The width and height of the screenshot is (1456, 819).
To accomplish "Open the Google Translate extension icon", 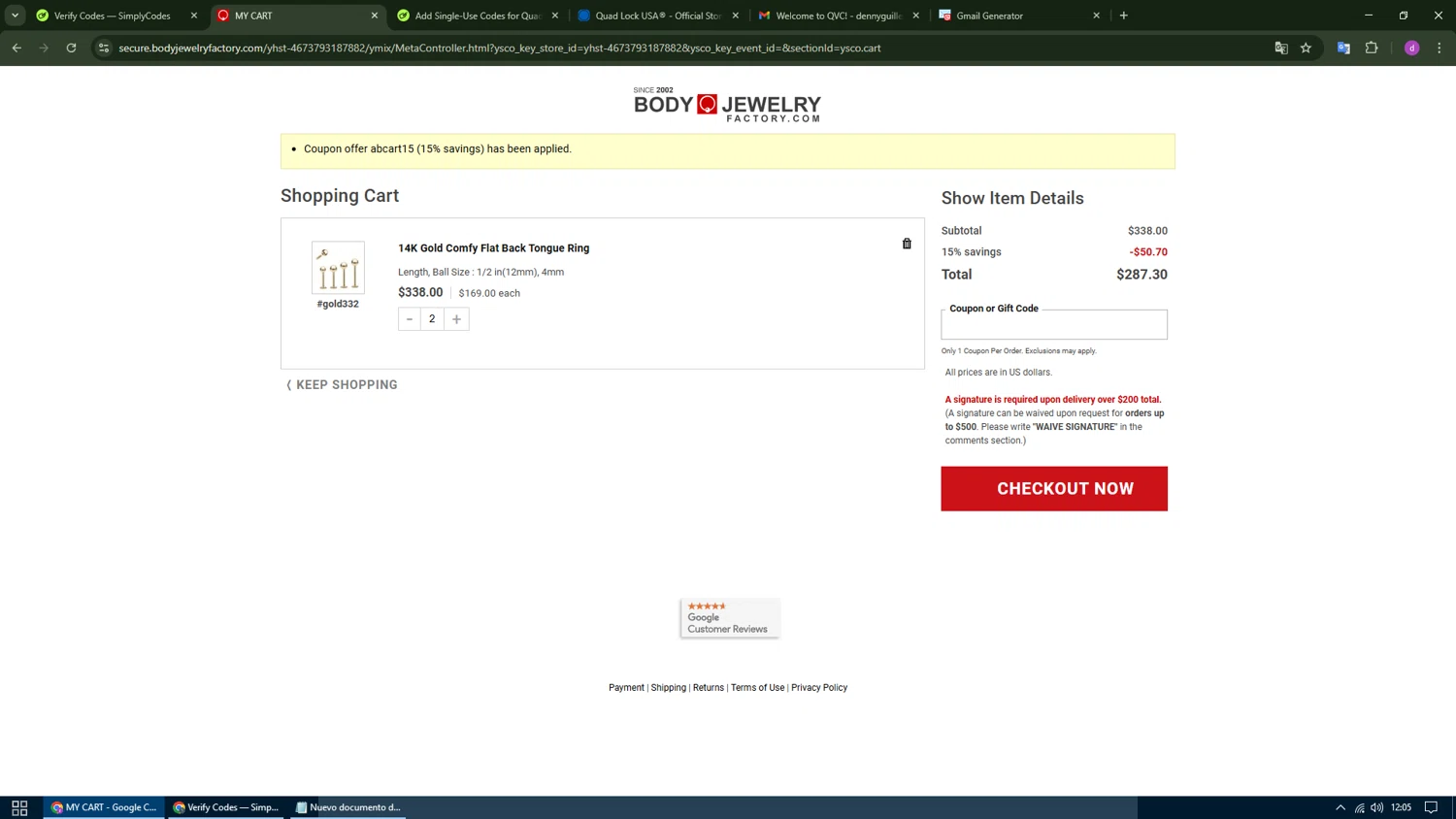I will point(1343,48).
